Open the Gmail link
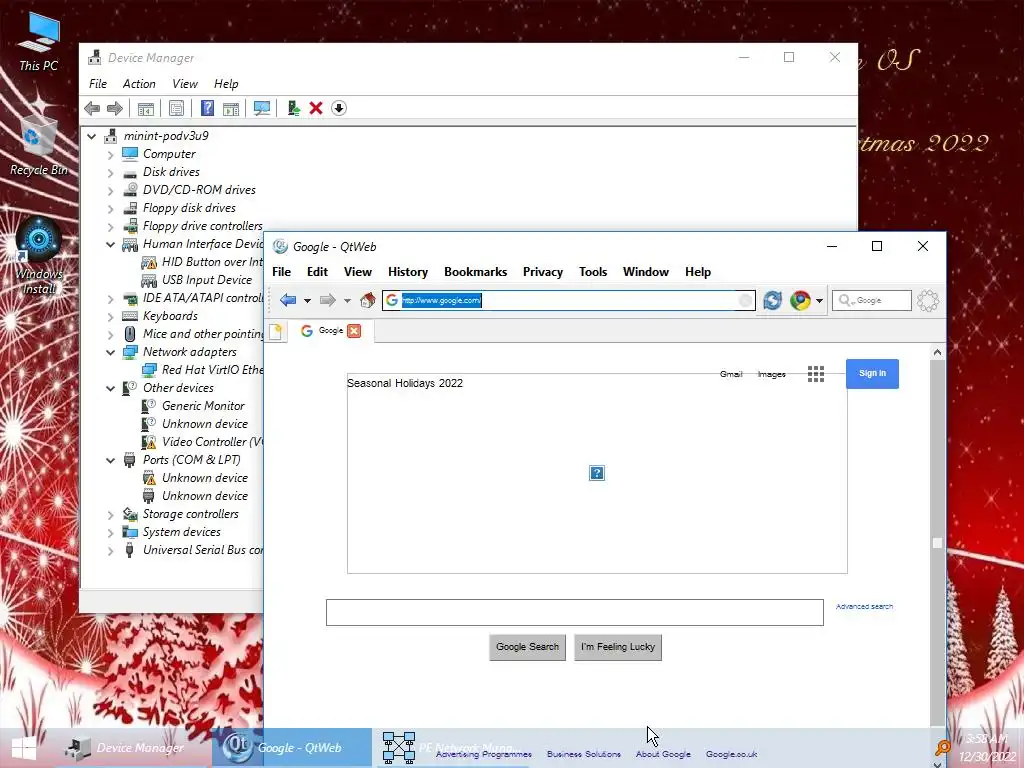 731,374
